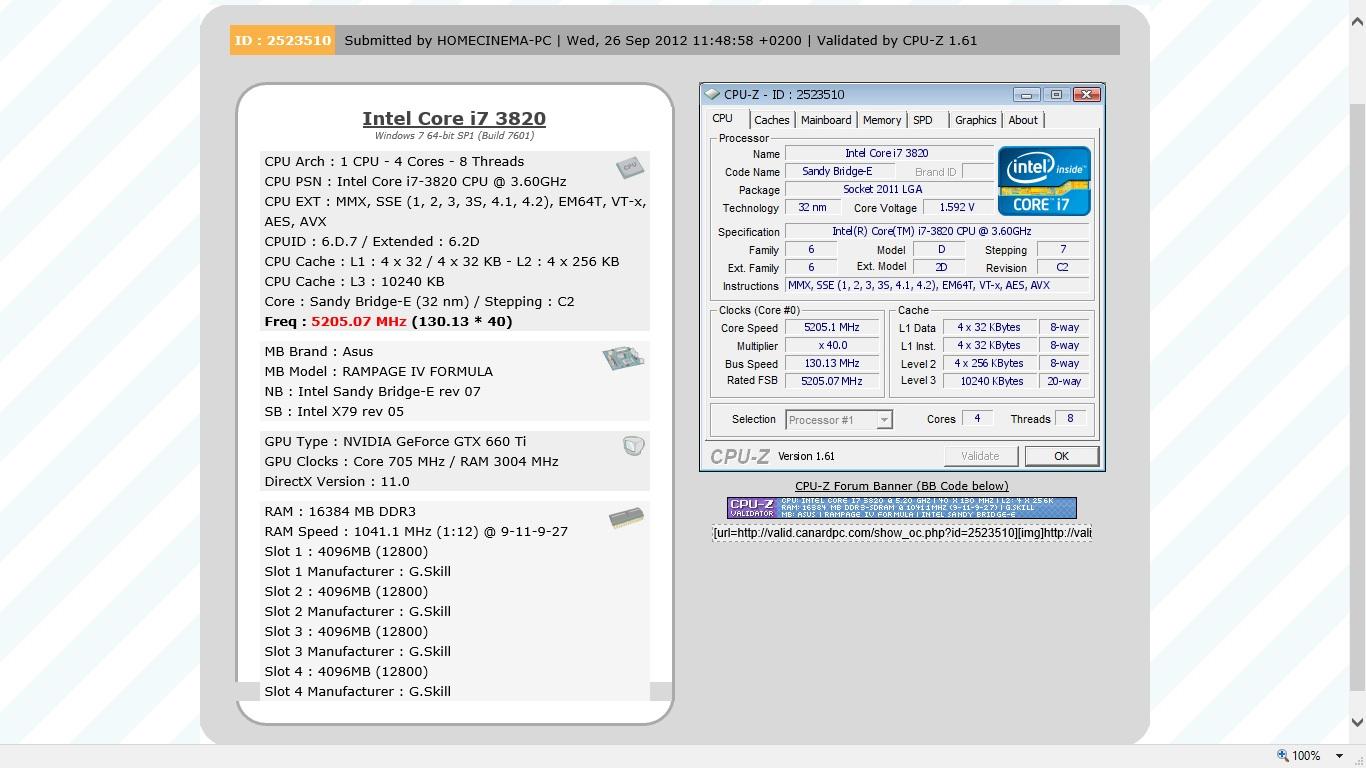Image resolution: width=1366 pixels, height=768 pixels.
Task: Click the BB code URL input field
Action: [x=902, y=533]
